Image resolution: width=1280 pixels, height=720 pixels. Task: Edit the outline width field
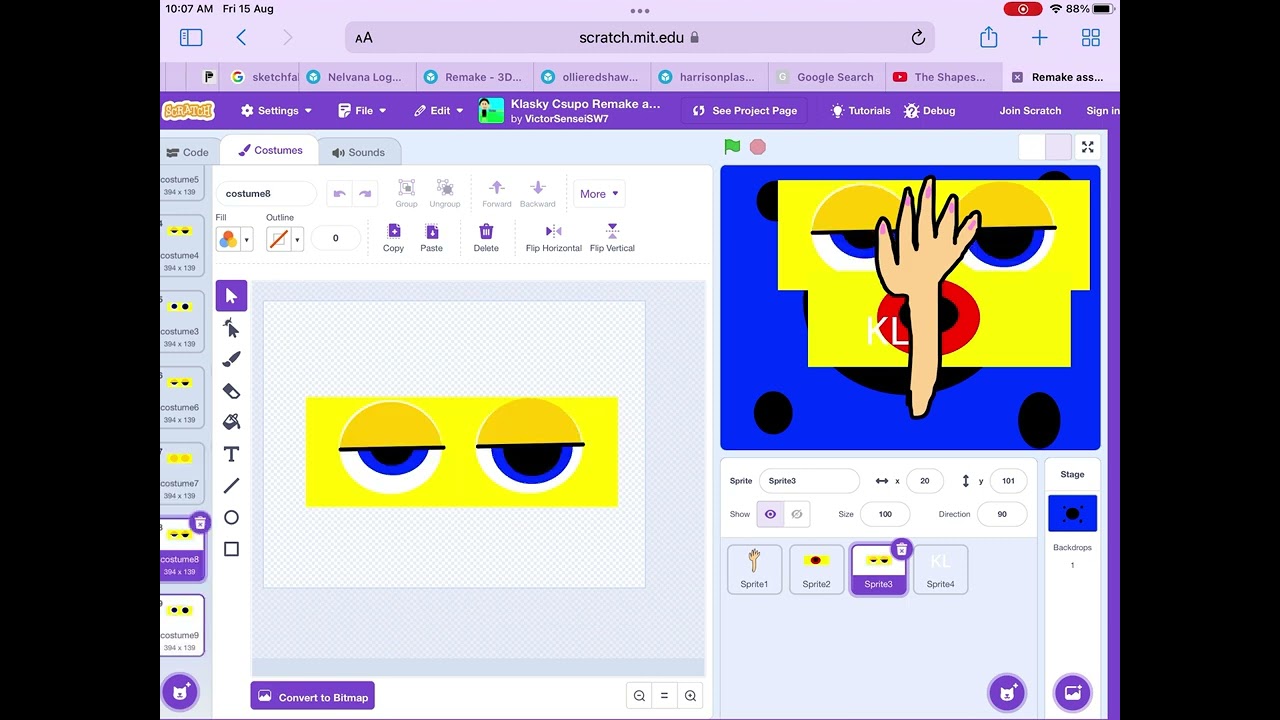pos(335,238)
